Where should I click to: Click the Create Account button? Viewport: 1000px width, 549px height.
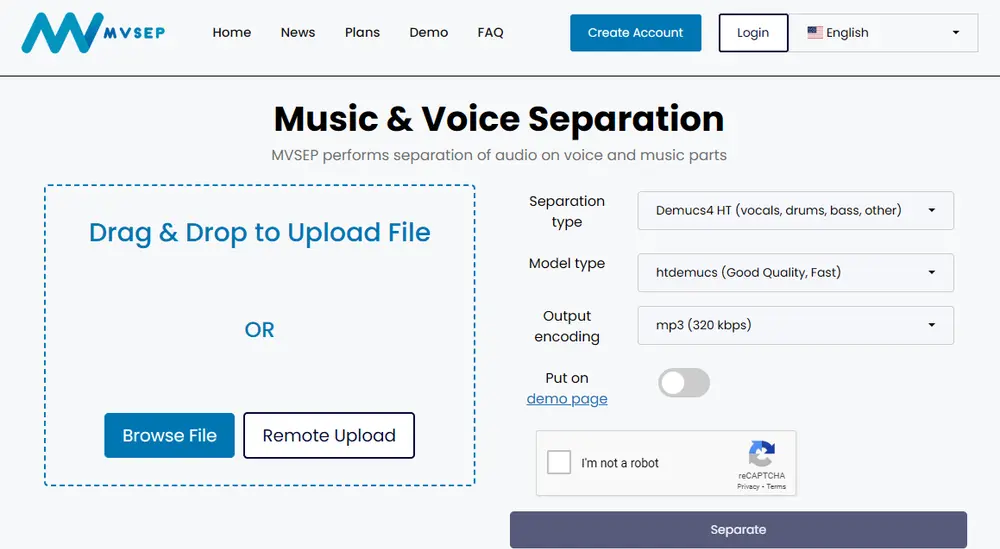635,33
